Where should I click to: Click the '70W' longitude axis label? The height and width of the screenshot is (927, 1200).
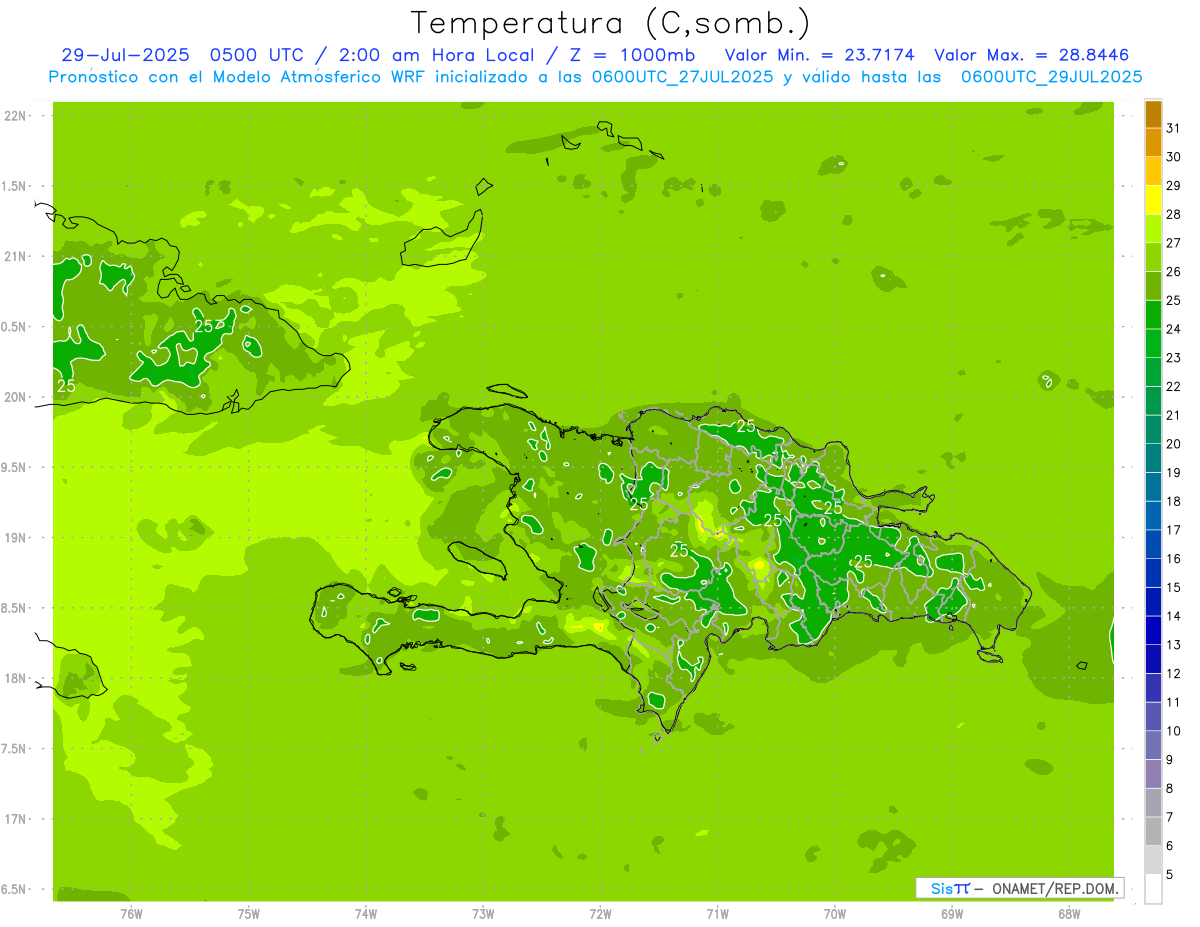835,914
